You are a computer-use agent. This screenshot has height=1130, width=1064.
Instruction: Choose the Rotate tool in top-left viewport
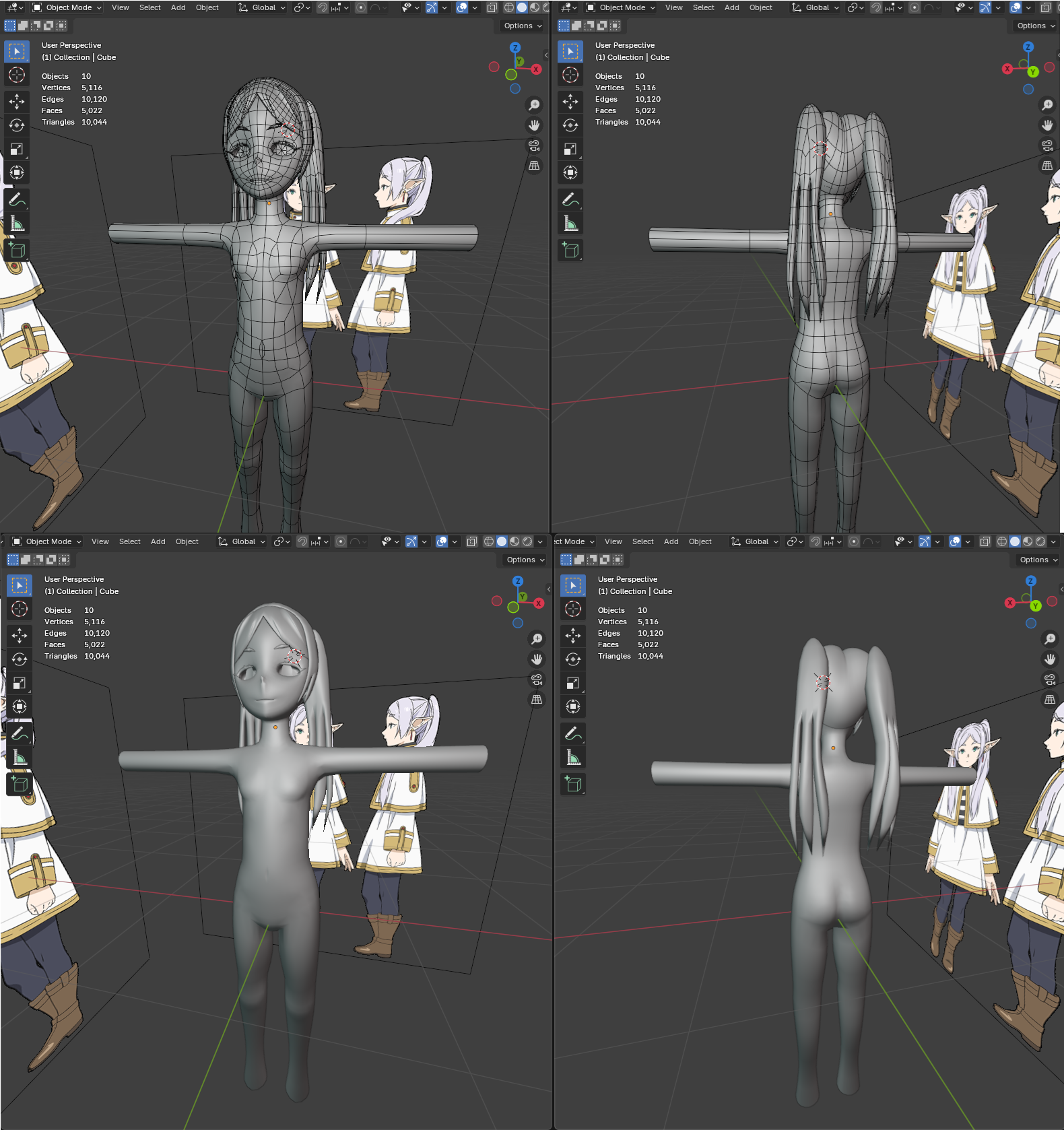[x=17, y=125]
